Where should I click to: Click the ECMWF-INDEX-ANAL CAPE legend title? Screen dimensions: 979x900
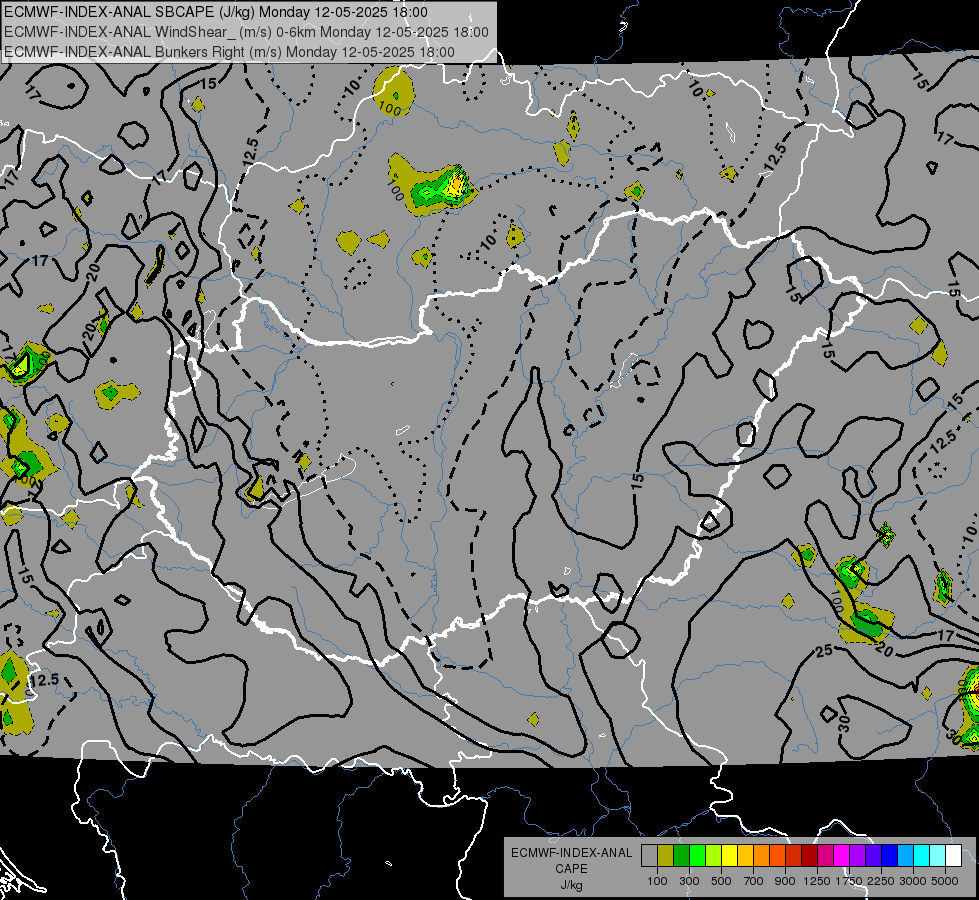click(571, 861)
